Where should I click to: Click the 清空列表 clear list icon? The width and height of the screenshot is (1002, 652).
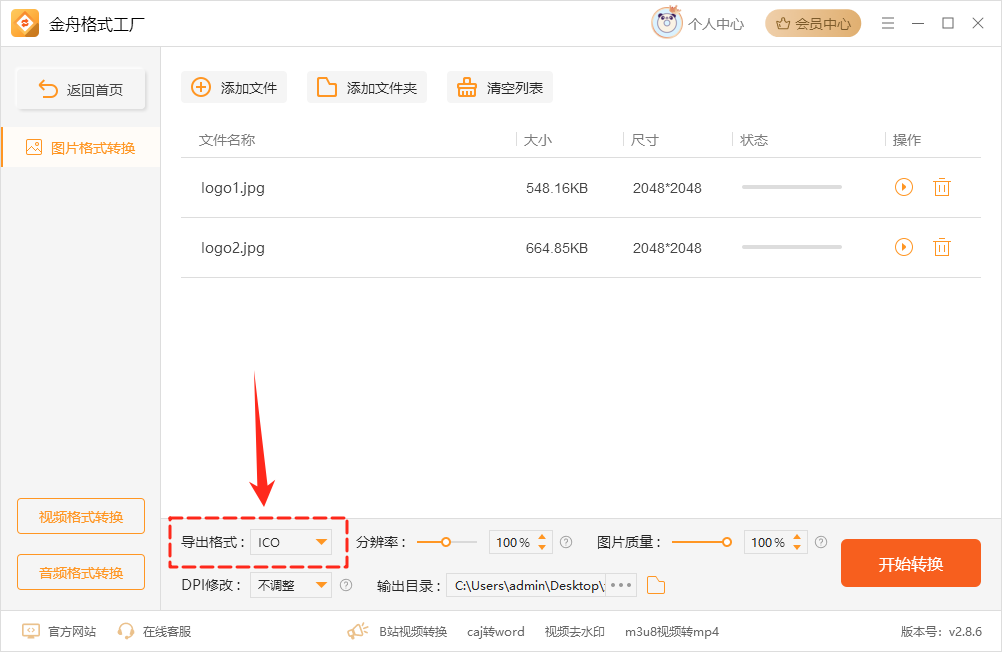[x=467, y=87]
